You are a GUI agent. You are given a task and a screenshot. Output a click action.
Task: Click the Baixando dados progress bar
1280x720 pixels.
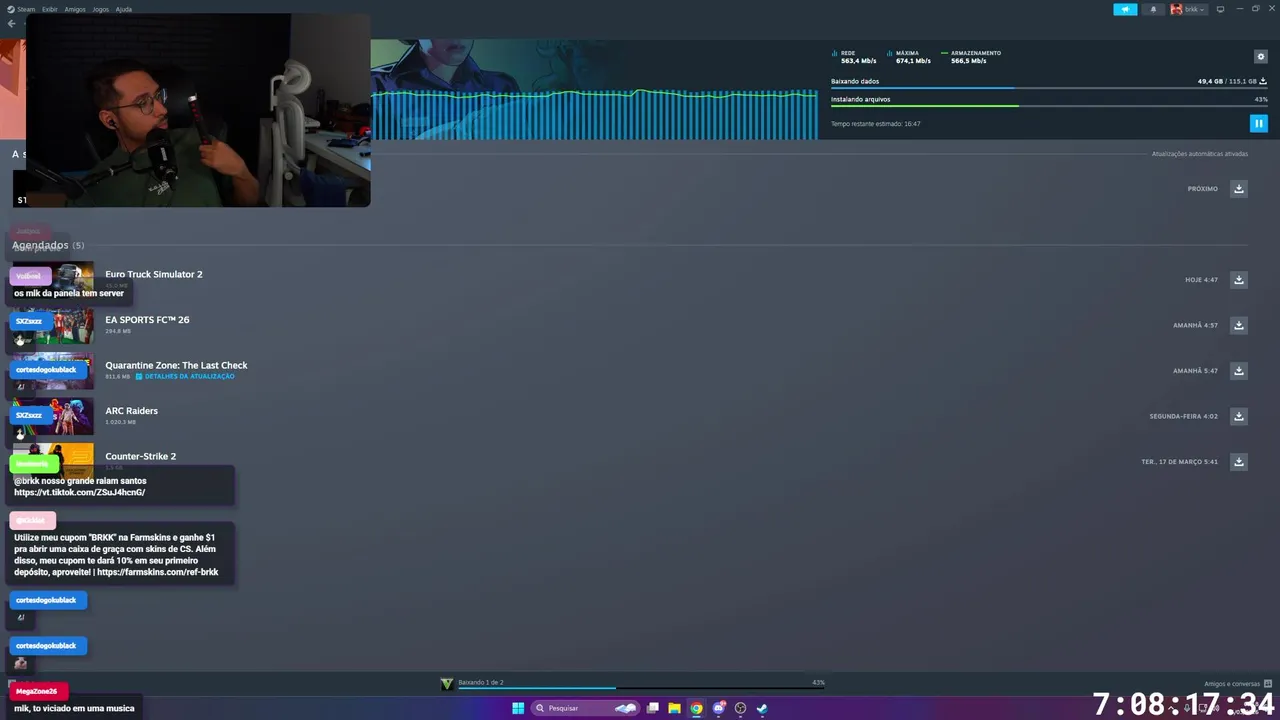(x=1049, y=88)
